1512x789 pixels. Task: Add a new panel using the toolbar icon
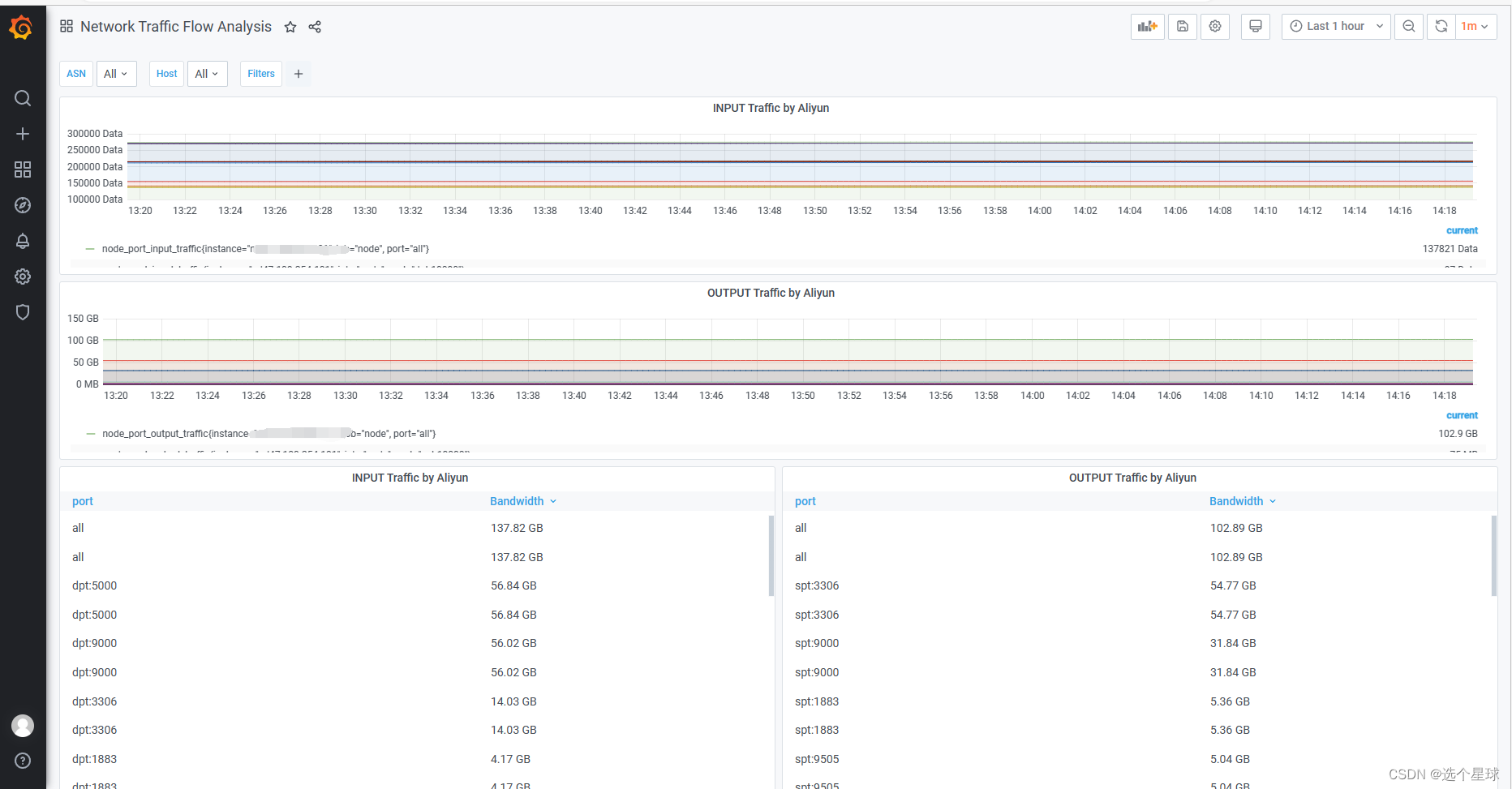(x=1147, y=26)
